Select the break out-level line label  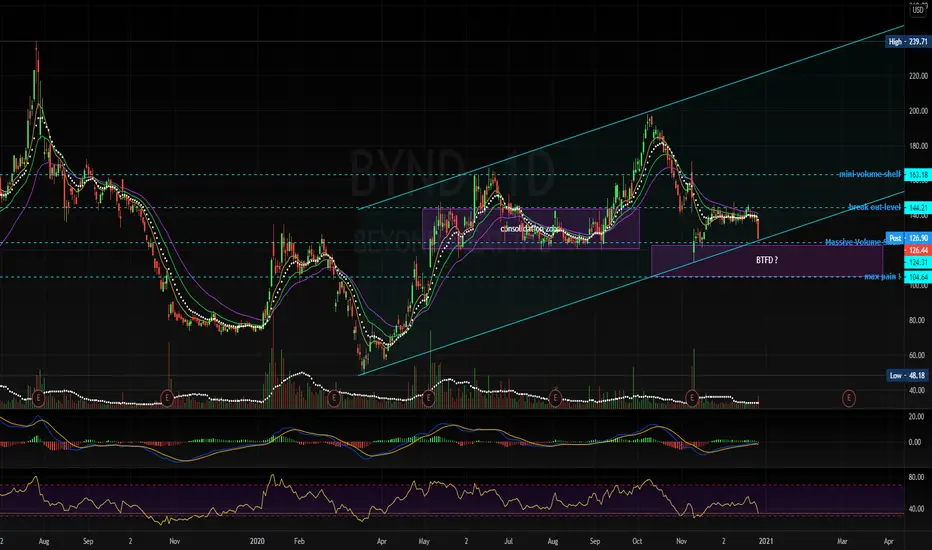coord(874,207)
